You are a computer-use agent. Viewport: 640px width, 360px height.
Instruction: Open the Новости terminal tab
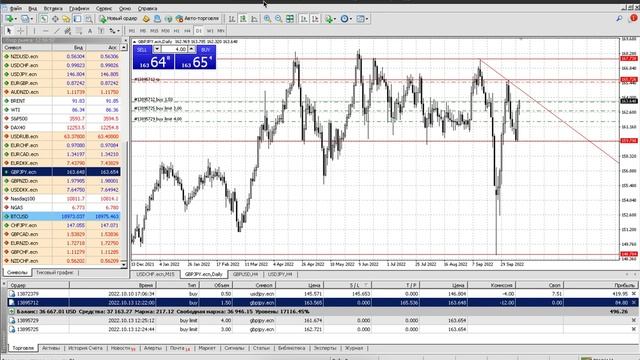[122, 348]
